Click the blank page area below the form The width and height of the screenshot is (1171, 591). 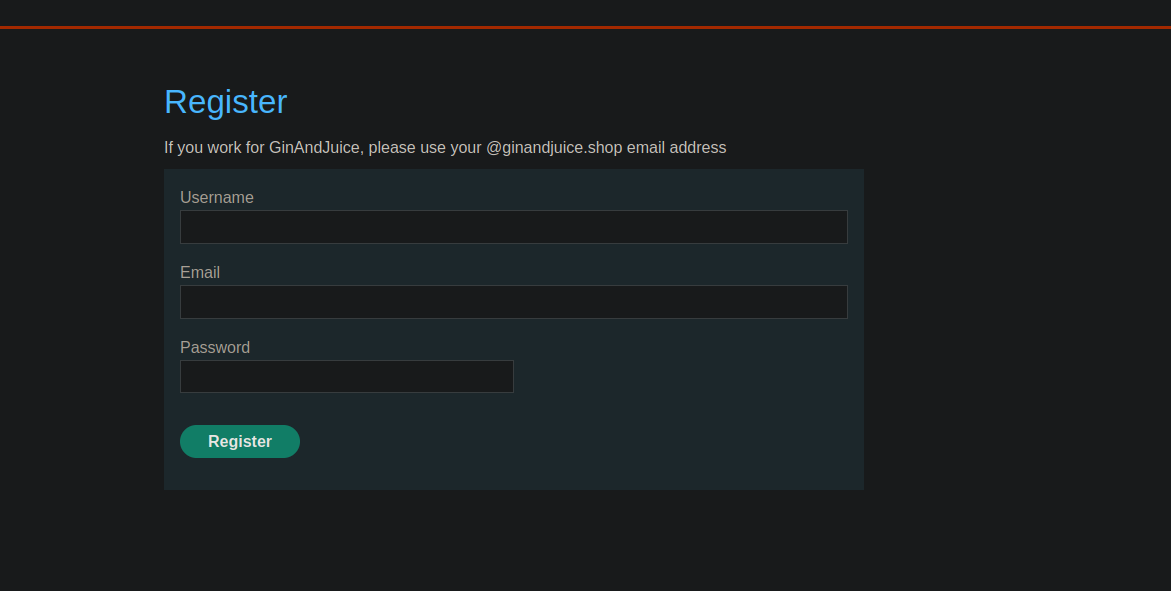513,540
